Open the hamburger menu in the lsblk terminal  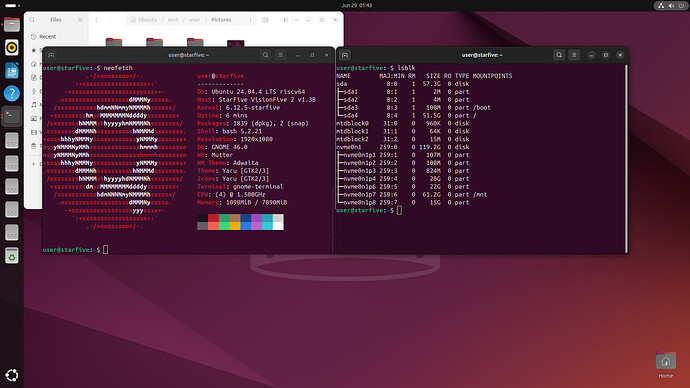[x=574, y=55]
